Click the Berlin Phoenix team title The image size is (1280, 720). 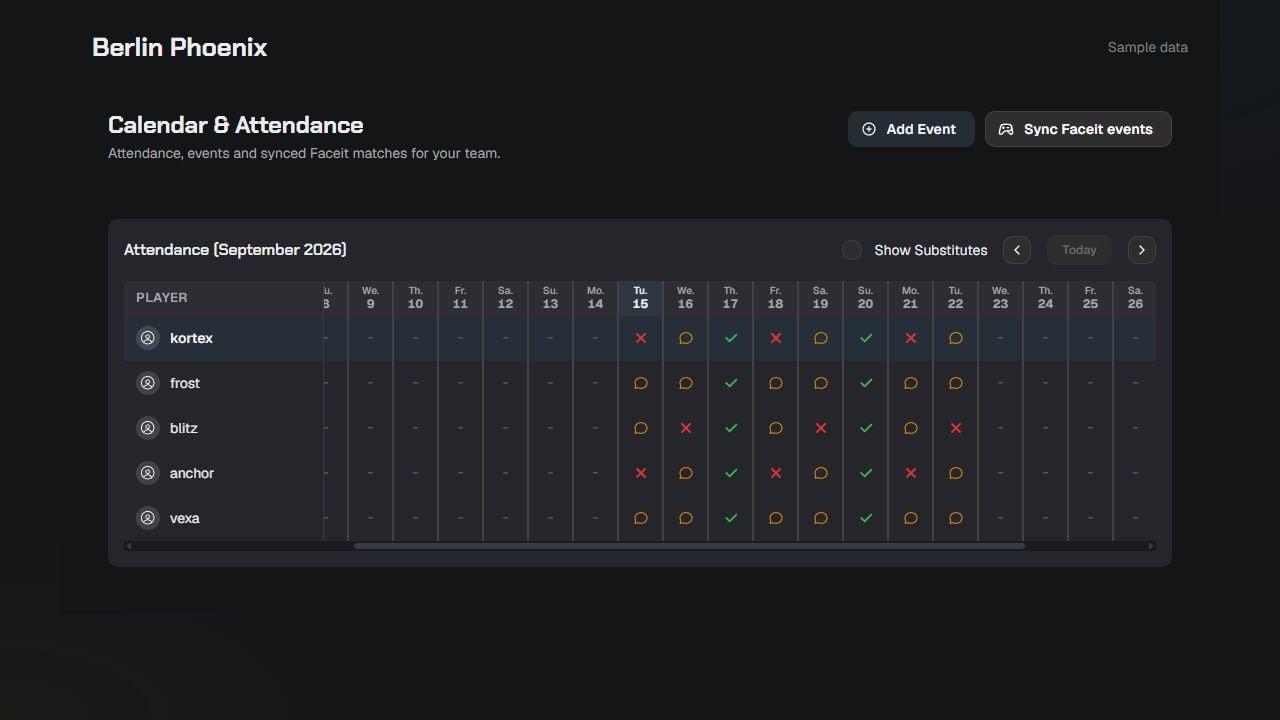(180, 47)
